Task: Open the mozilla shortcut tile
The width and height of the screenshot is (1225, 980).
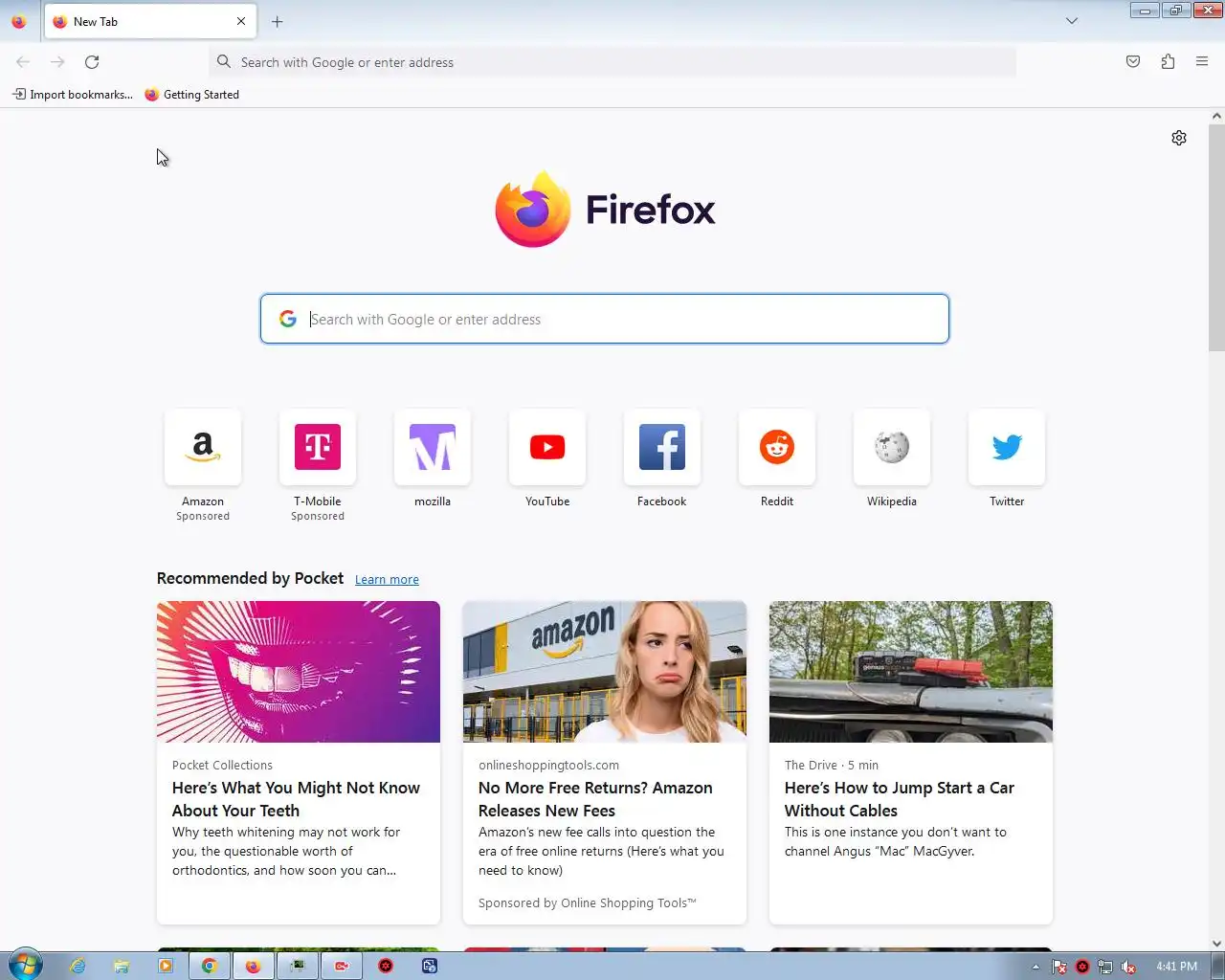Action: [433, 447]
